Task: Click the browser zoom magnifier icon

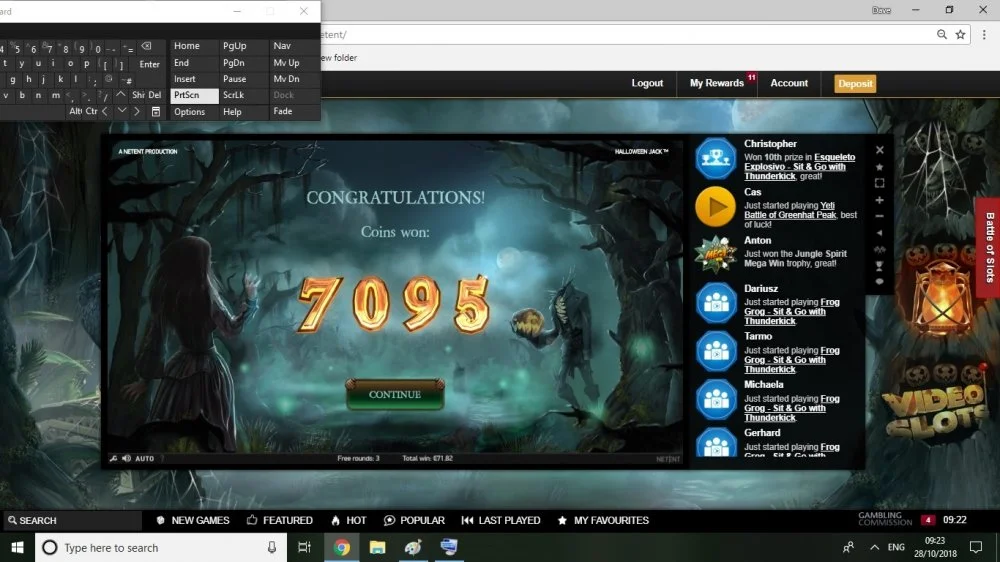Action: click(x=941, y=34)
